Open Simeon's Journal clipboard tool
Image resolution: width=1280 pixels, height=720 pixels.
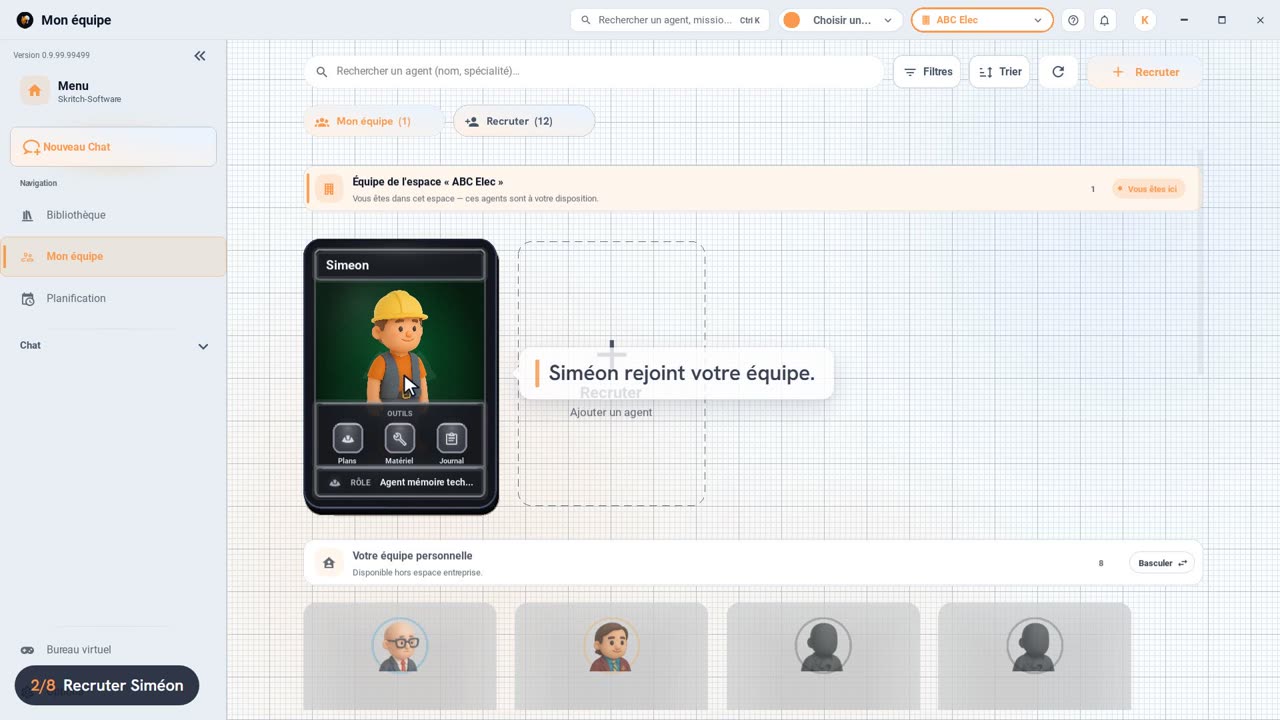pyautogui.click(x=451, y=438)
